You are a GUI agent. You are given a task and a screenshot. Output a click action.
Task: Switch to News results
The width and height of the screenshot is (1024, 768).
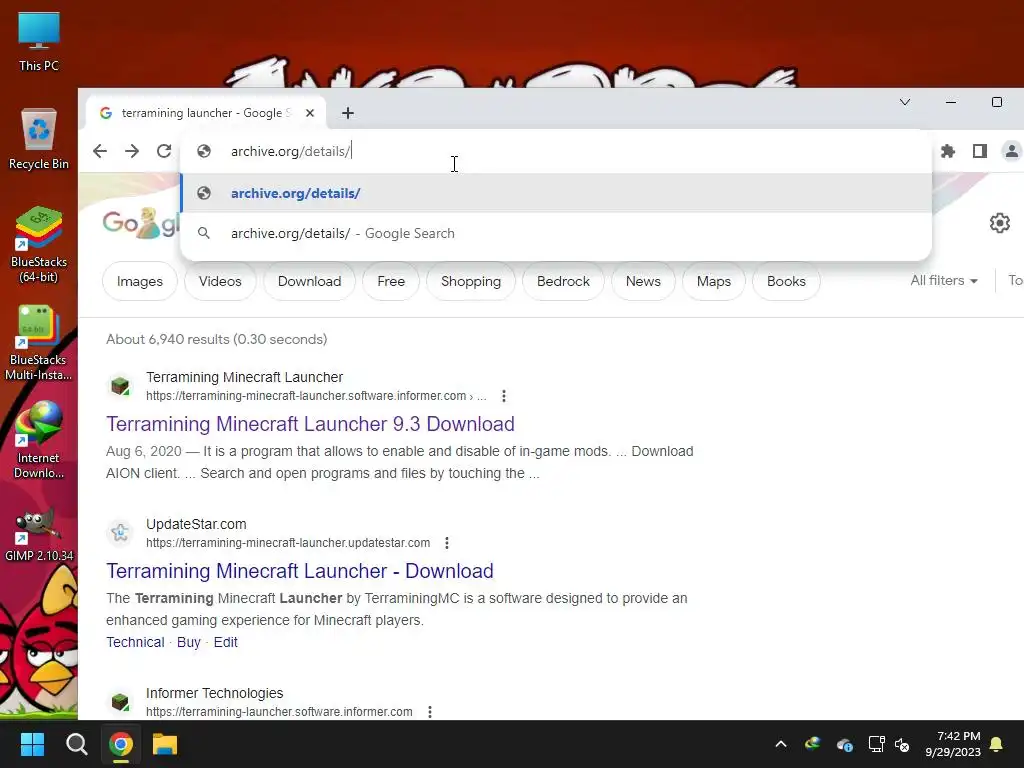point(643,281)
